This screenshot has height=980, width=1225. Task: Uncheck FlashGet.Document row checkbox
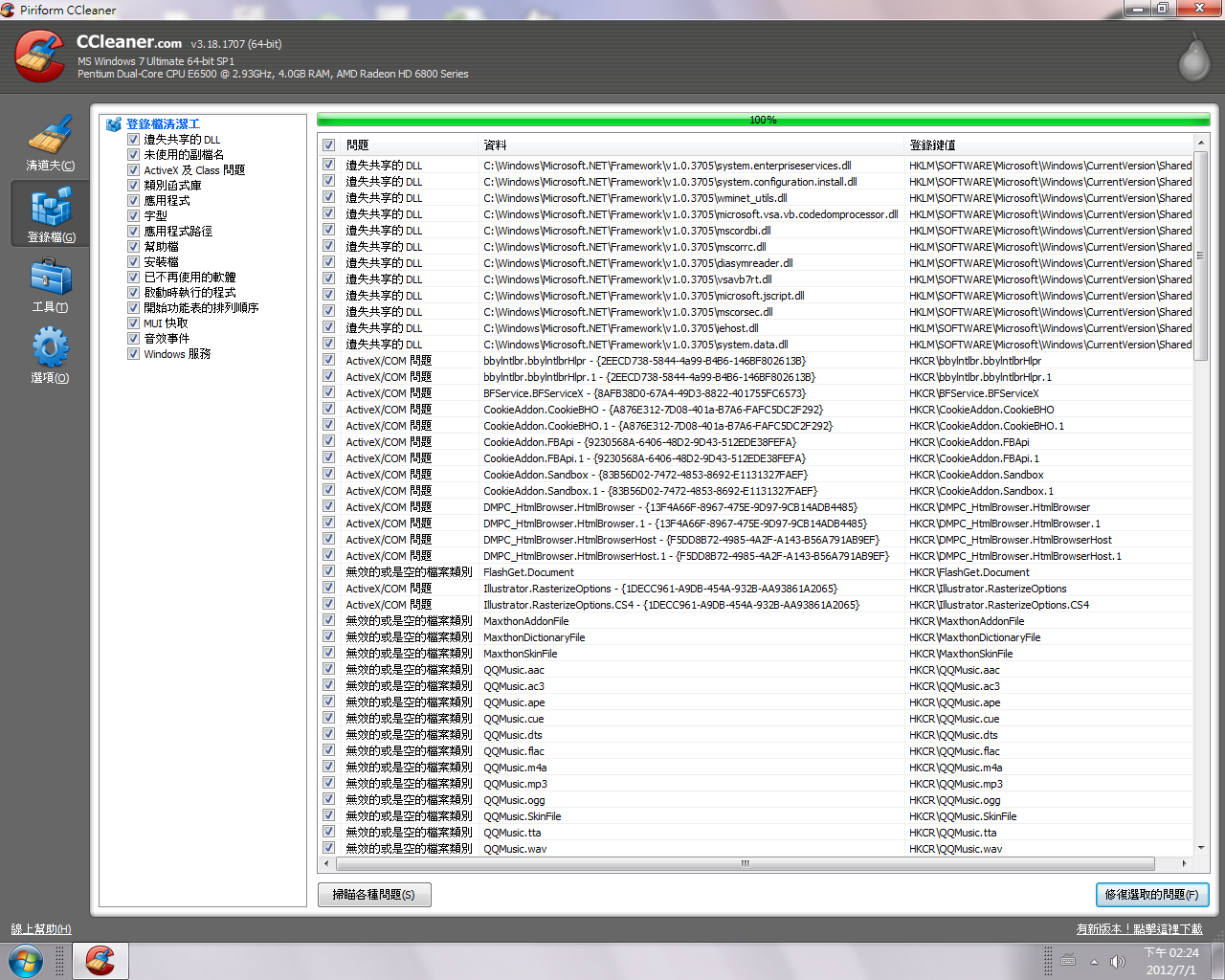329,572
